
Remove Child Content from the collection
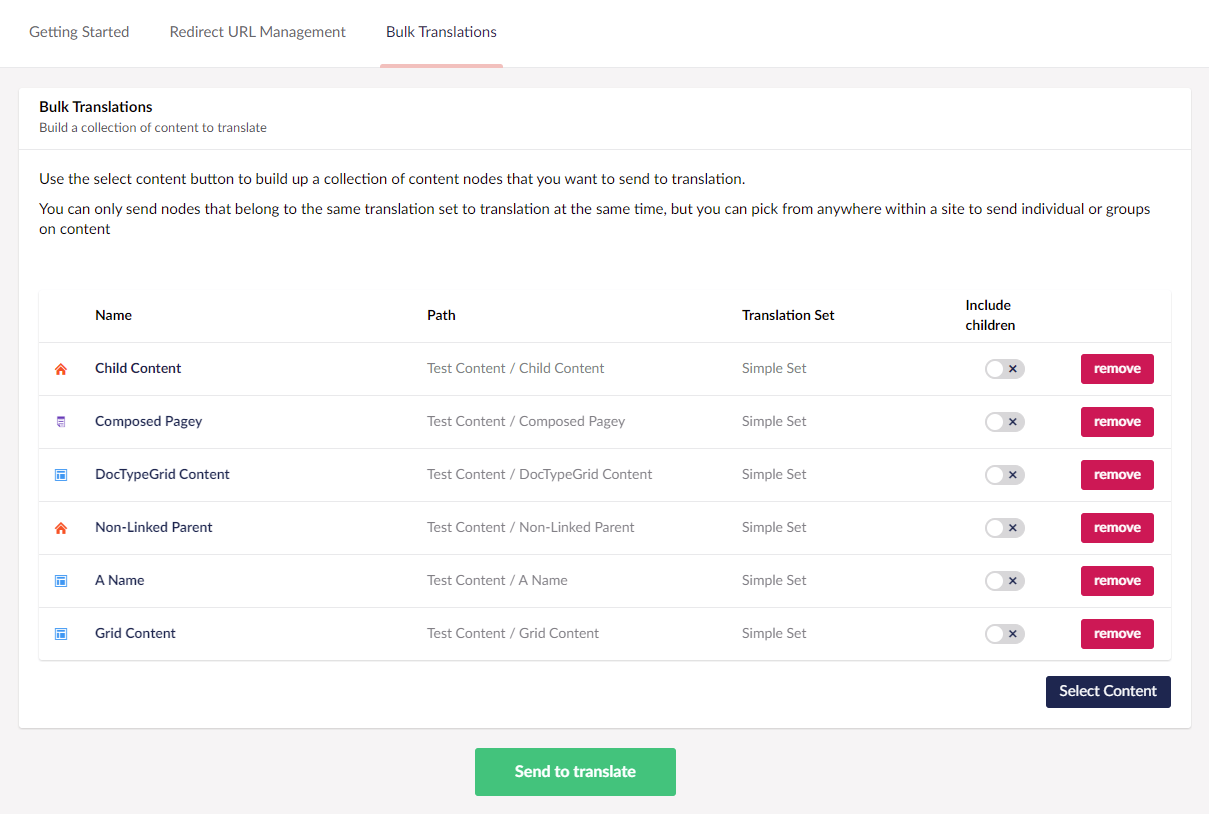1117,368
